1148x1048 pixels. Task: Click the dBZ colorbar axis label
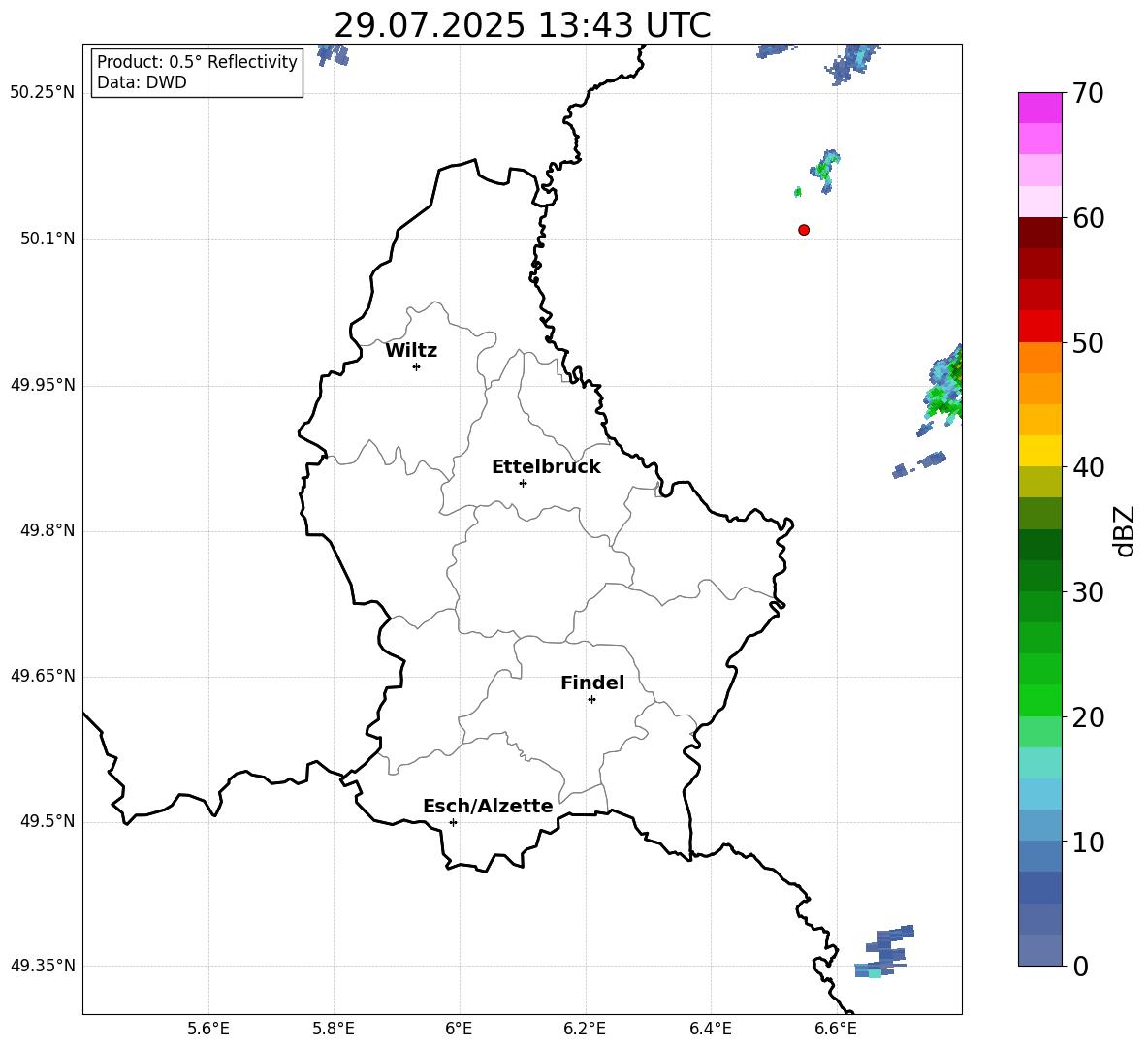[x=1124, y=530]
